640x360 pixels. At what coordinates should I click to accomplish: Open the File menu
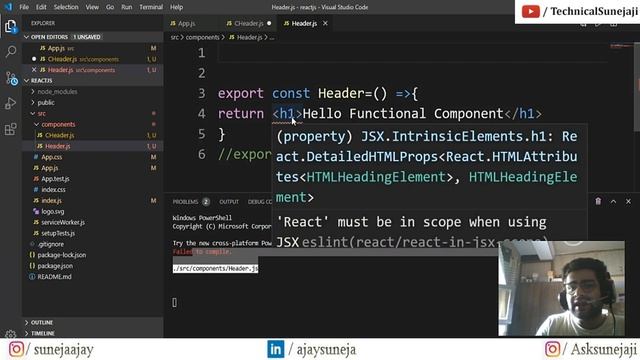pos(24,7)
